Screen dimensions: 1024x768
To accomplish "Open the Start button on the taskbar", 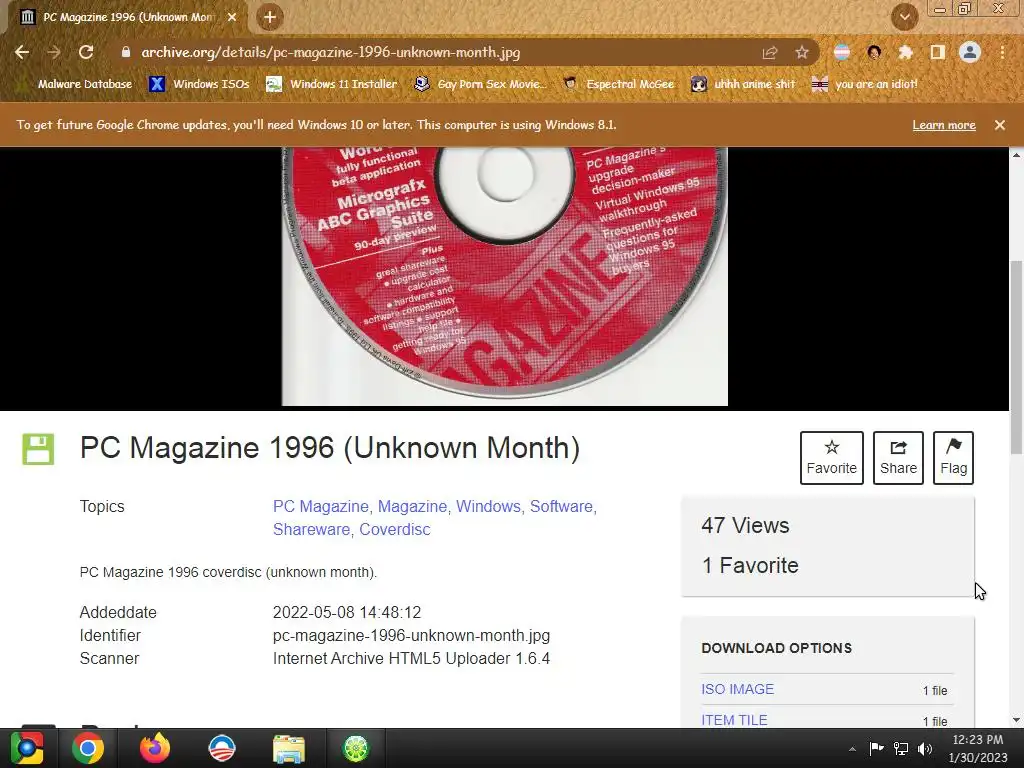I will [x=27, y=748].
